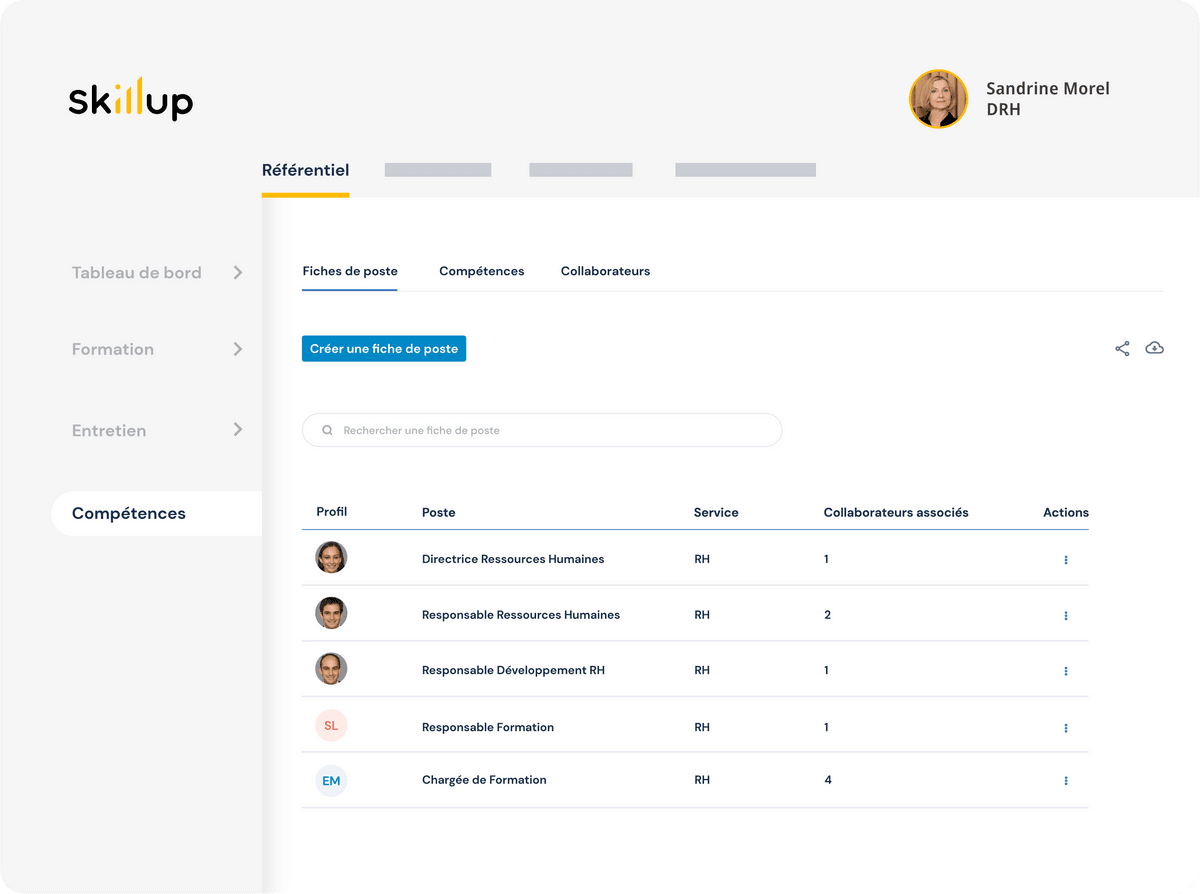Open actions menu for Directrice Ressources Humaines
This screenshot has width=1200, height=894.
click(1066, 560)
